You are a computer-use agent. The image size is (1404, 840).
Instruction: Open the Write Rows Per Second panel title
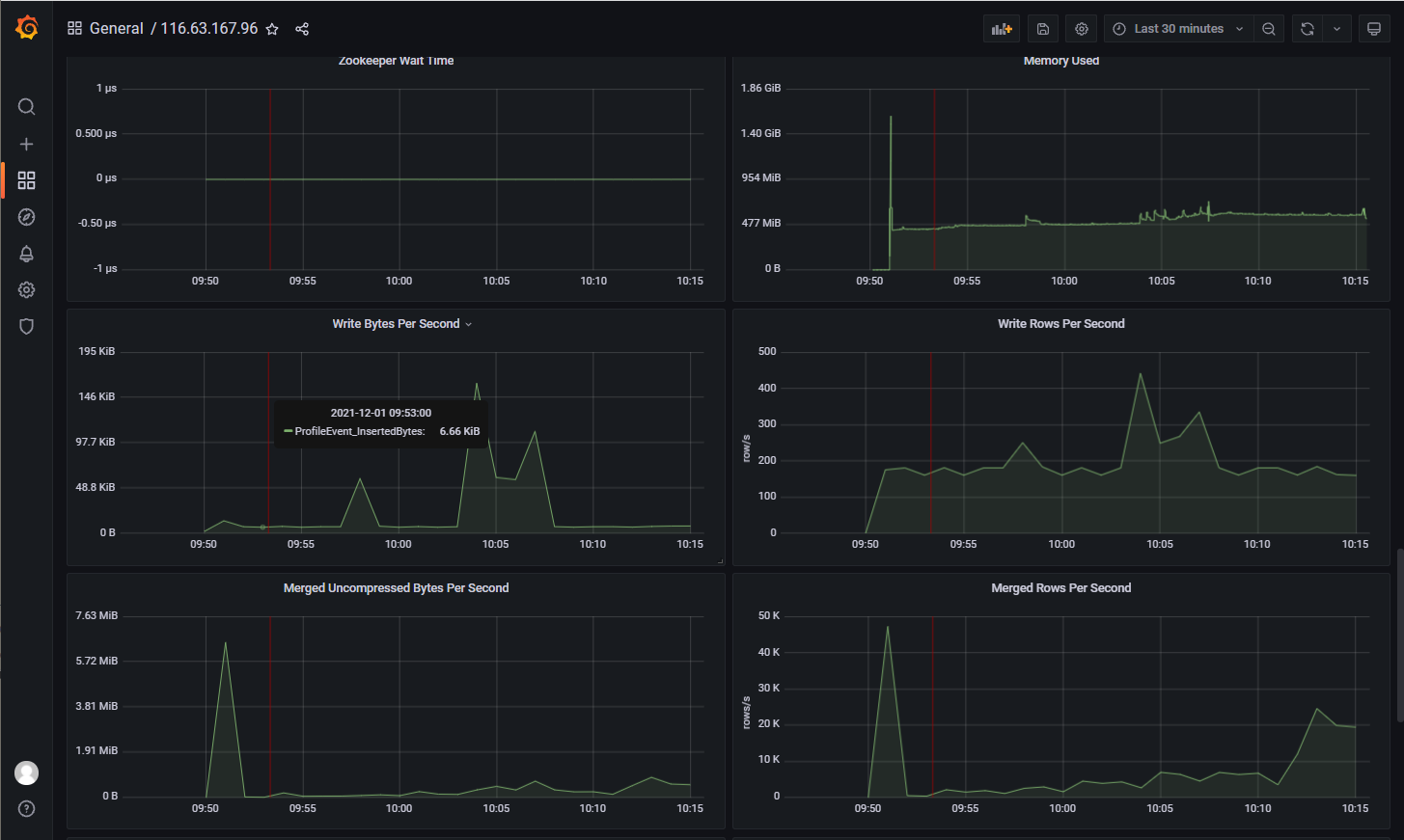tap(1061, 324)
